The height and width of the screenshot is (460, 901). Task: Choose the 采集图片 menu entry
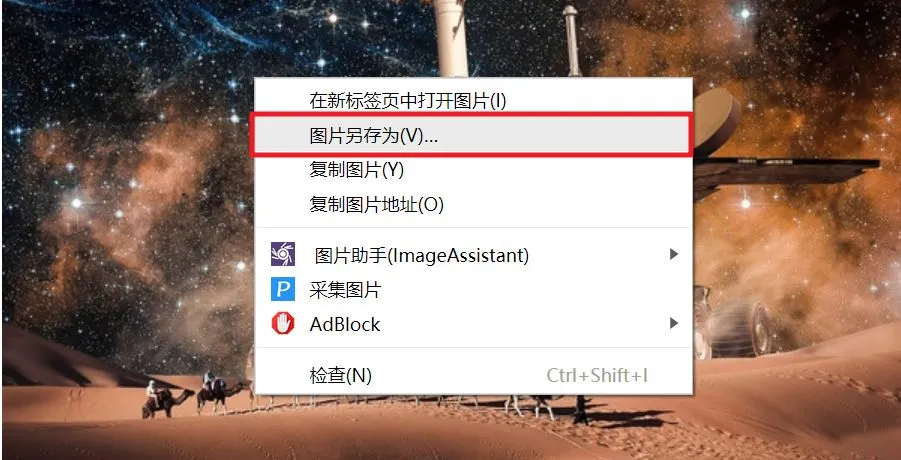345,290
